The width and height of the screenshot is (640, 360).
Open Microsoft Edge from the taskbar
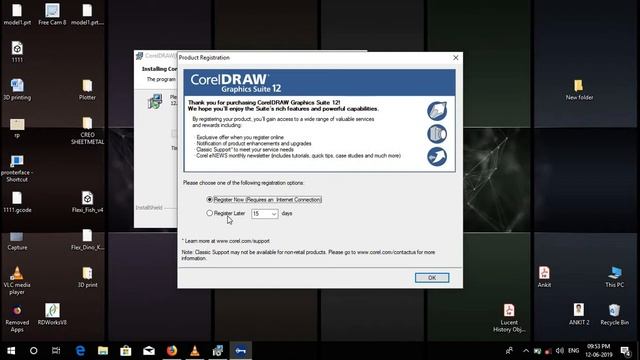80,351
